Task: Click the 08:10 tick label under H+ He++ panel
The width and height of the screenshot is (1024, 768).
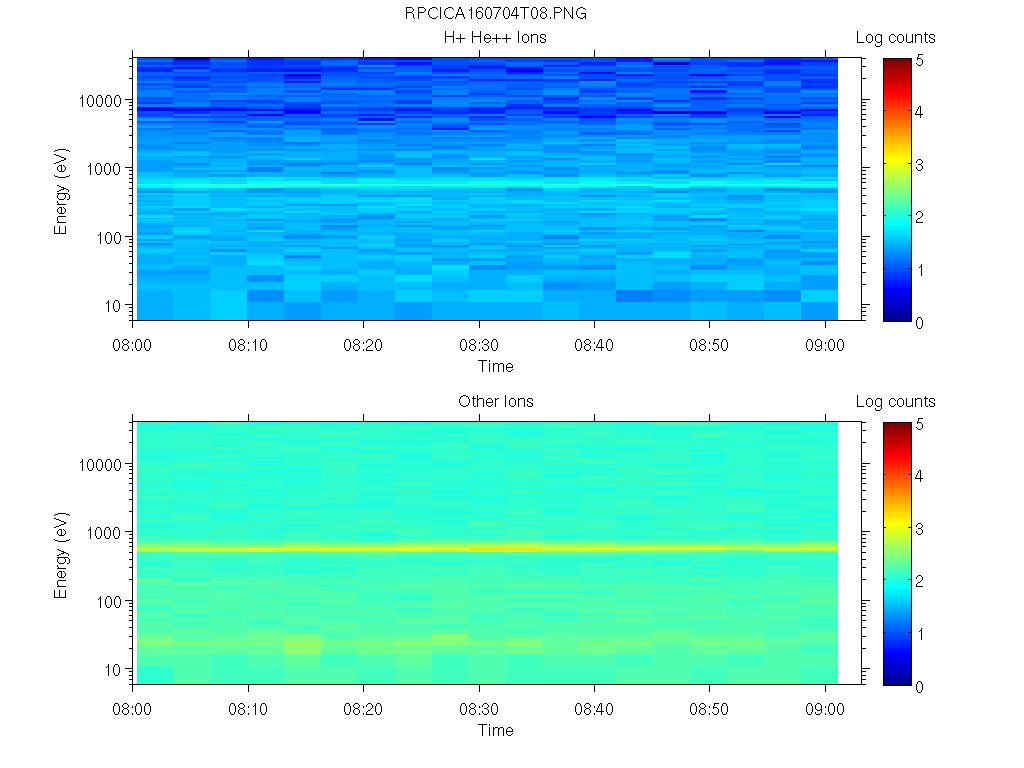Action: click(248, 345)
